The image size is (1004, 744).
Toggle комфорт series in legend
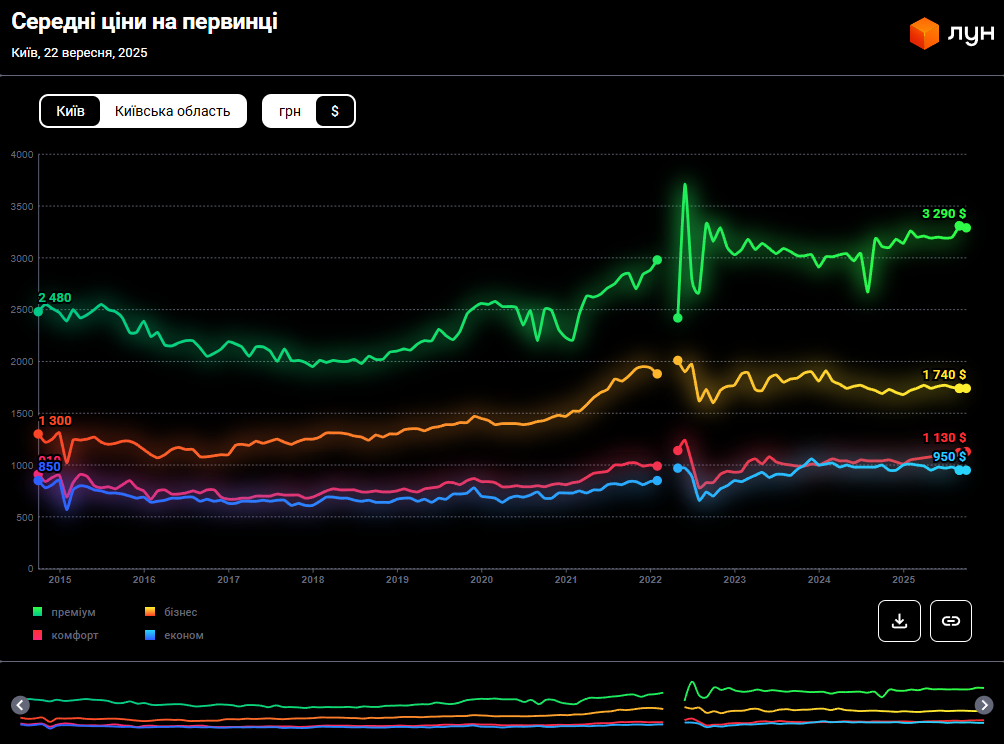tap(76, 635)
